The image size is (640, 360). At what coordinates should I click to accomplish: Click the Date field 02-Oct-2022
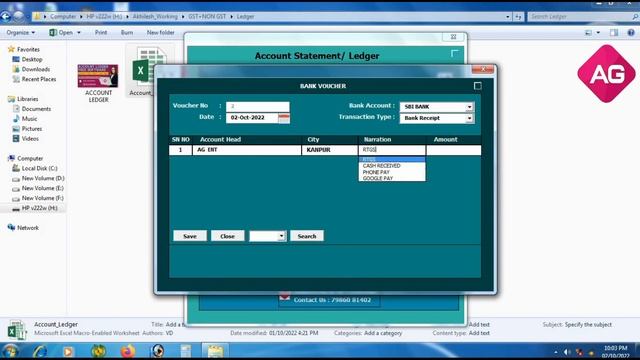(252, 118)
